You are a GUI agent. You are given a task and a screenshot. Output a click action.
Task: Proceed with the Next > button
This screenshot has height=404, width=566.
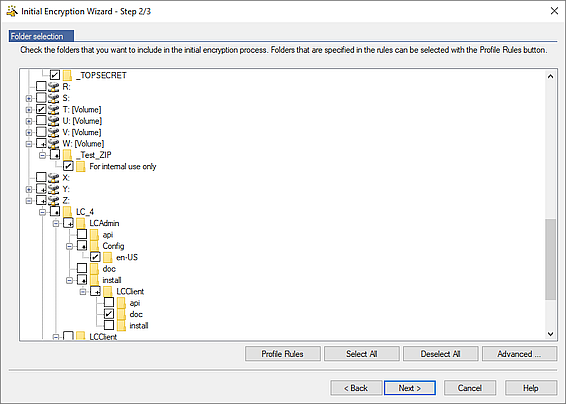point(410,388)
